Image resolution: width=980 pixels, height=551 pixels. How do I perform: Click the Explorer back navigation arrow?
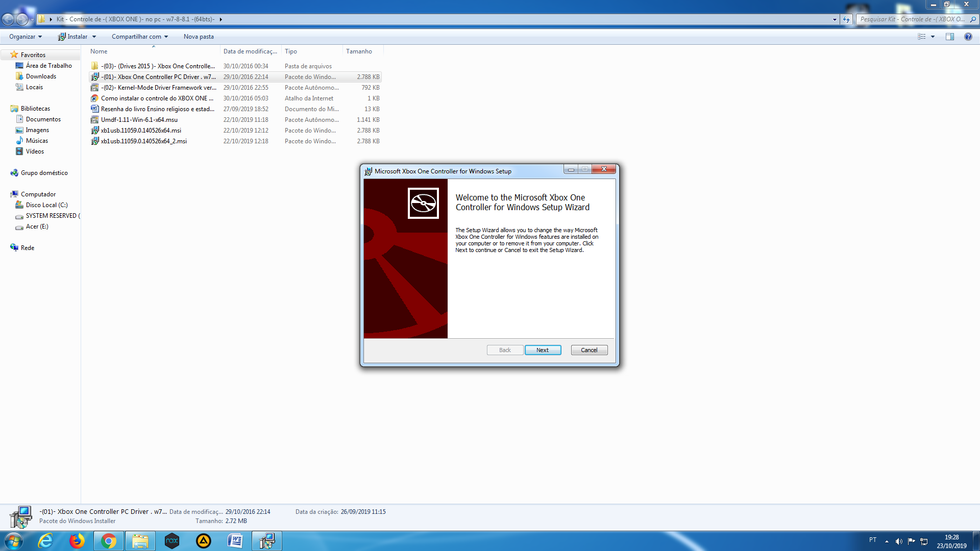click(8, 19)
